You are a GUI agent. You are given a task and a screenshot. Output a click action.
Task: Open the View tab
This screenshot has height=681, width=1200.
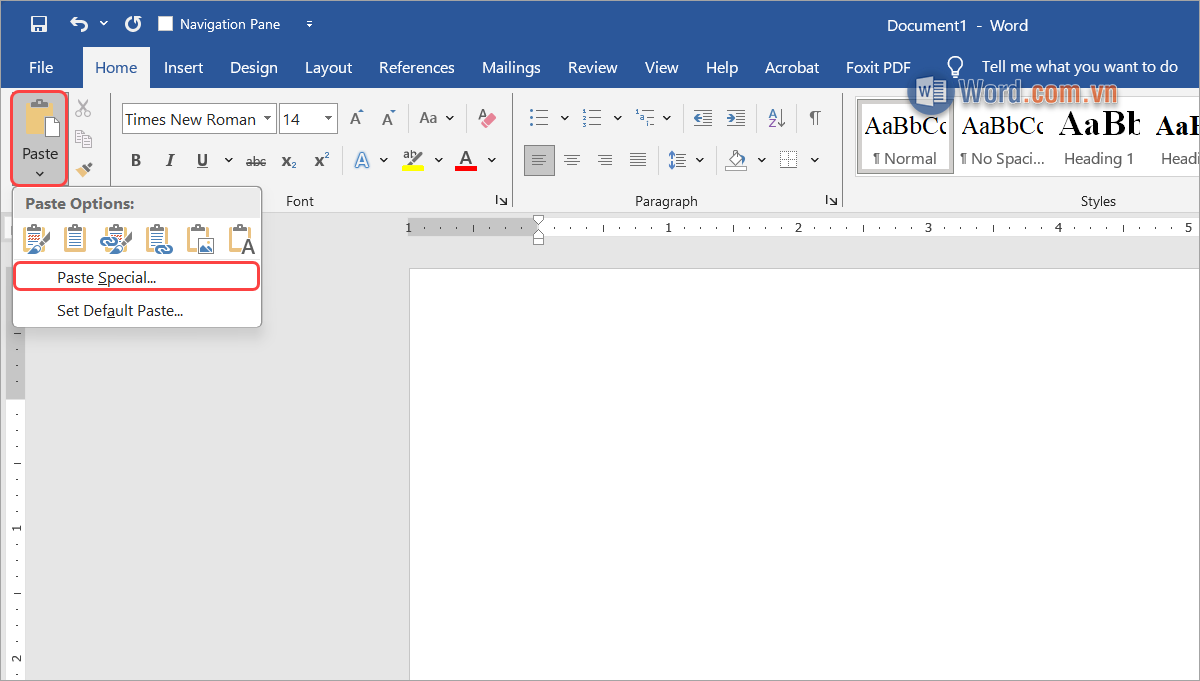coord(661,68)
